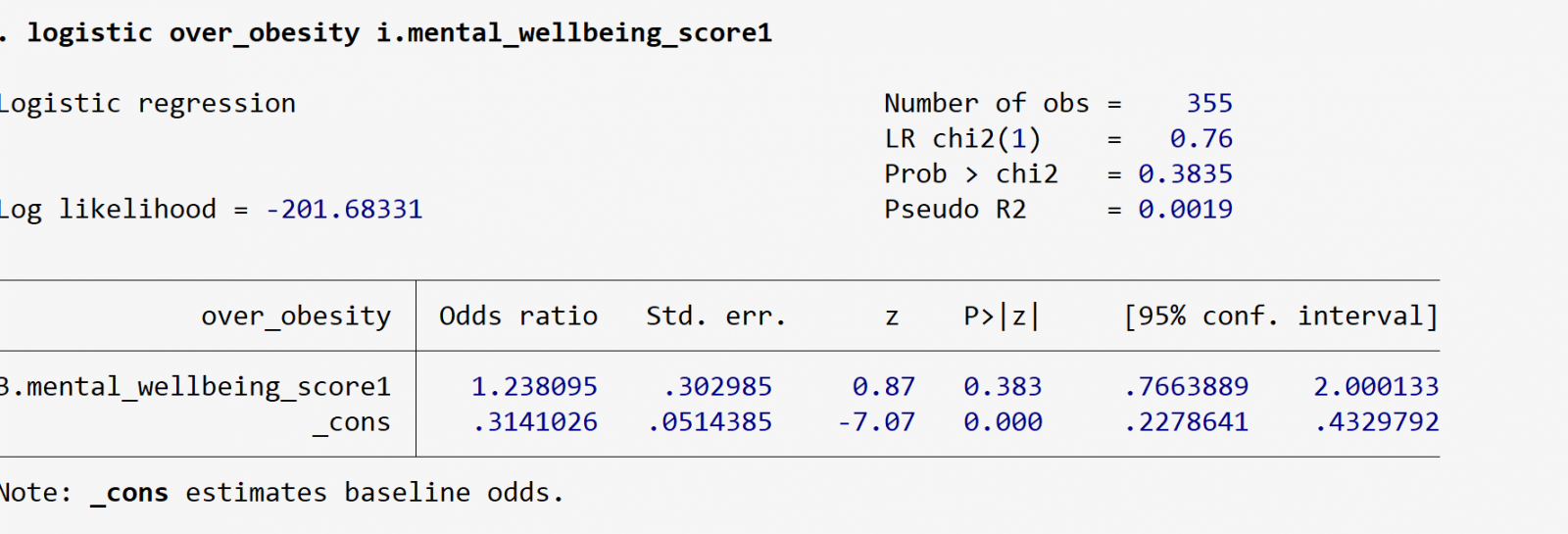Select the 'Std. err.' column header
The image size is (1568, 534).
click(715, 316)
